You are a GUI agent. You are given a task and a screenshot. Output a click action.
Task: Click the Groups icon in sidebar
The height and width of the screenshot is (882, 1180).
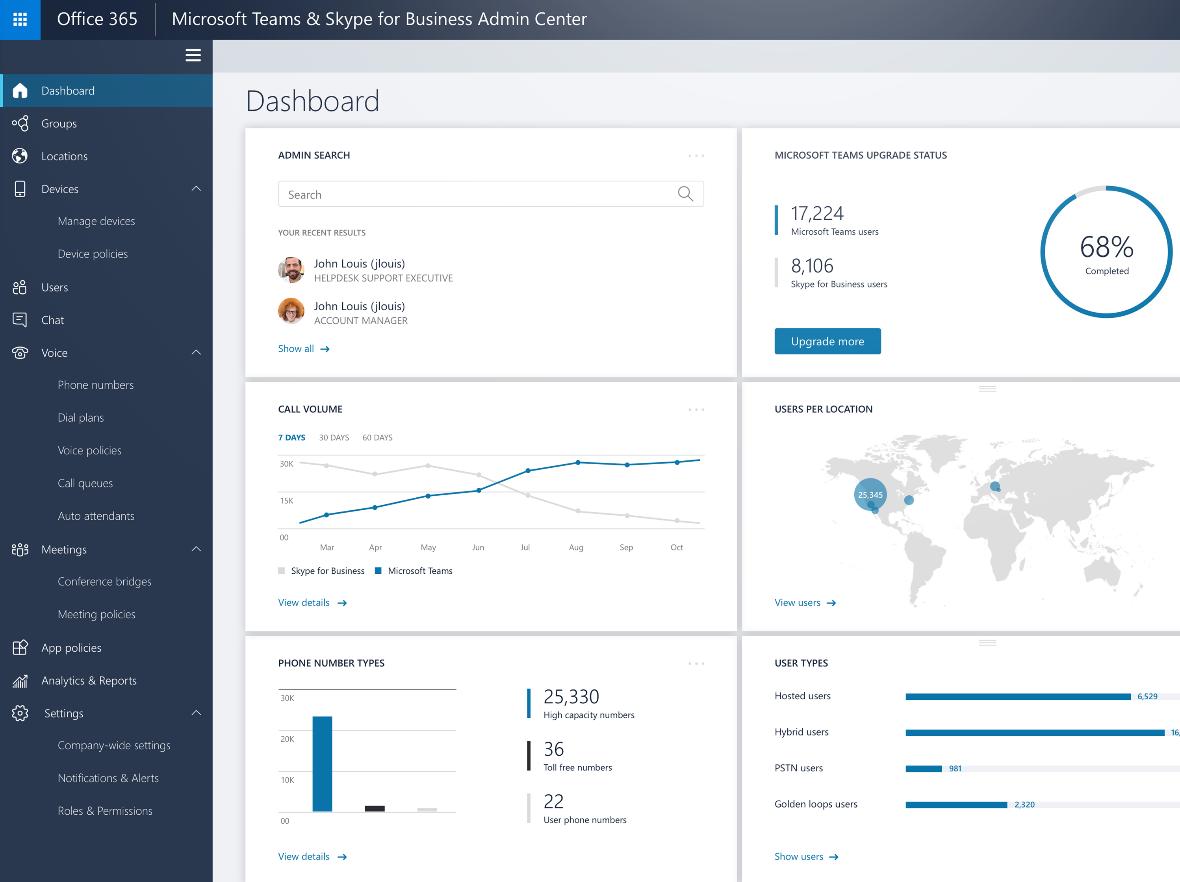20,123
